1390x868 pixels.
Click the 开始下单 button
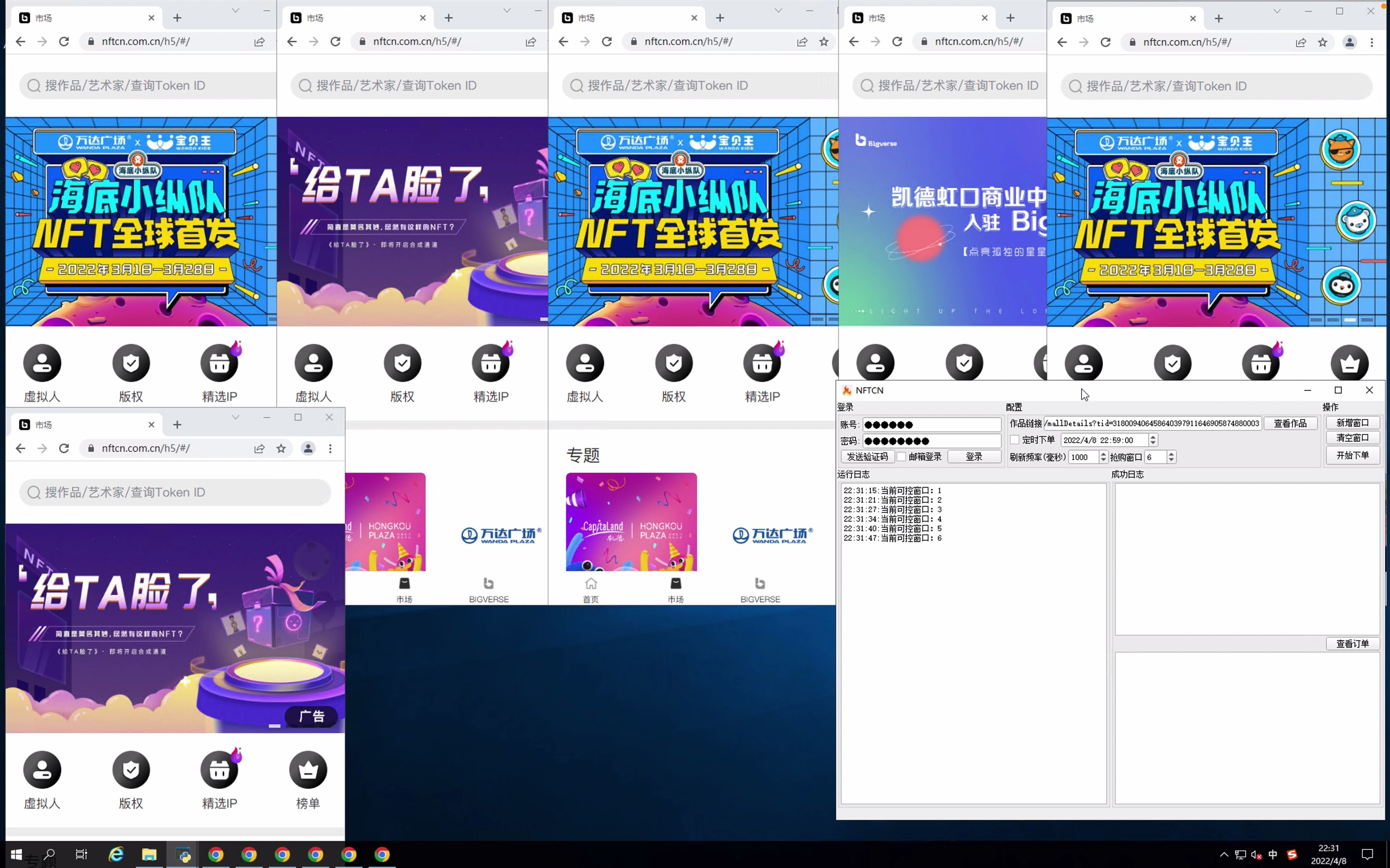coord(1353,455)
